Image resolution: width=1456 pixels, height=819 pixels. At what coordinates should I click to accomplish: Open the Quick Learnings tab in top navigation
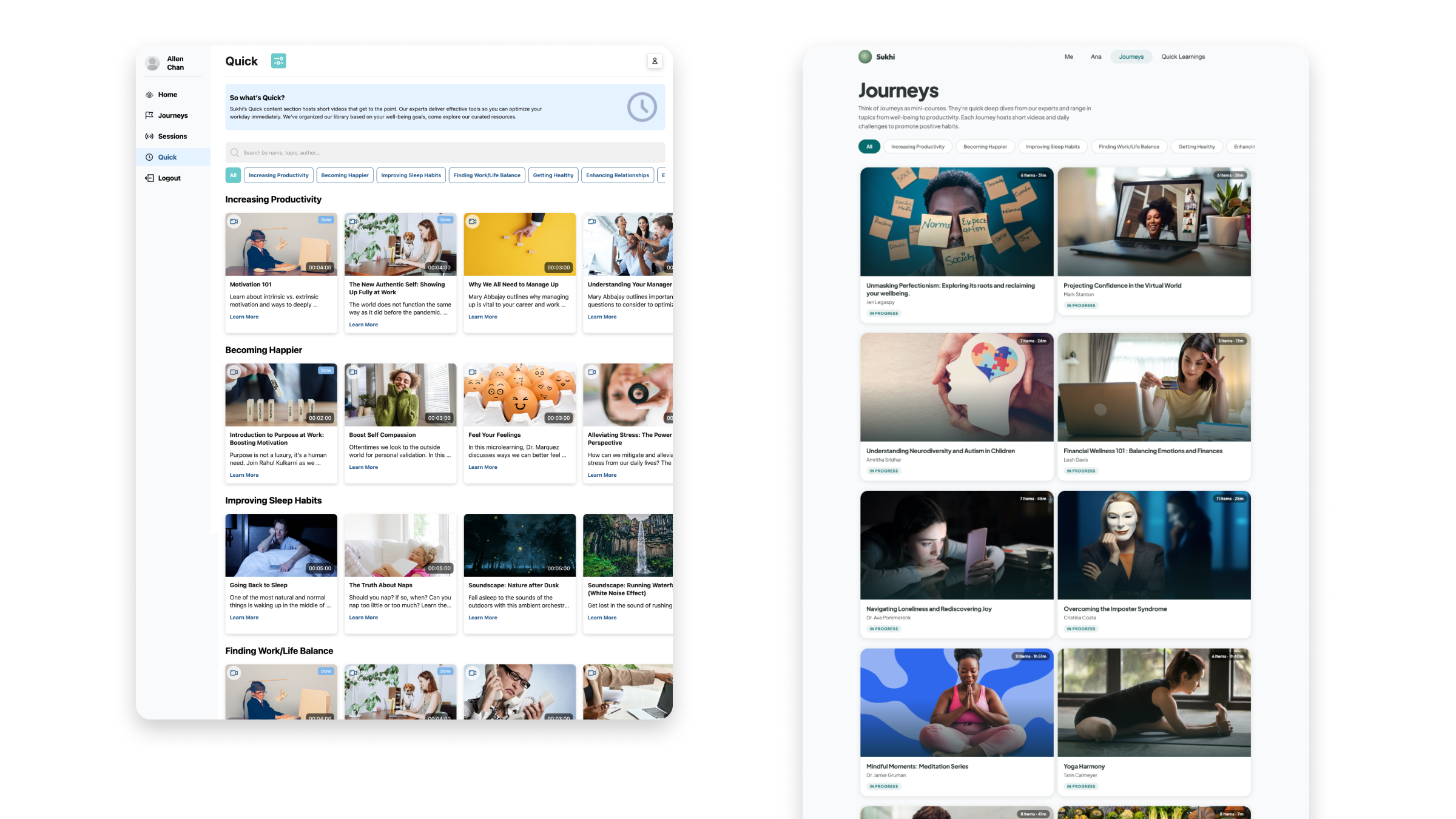[1183, 56]
